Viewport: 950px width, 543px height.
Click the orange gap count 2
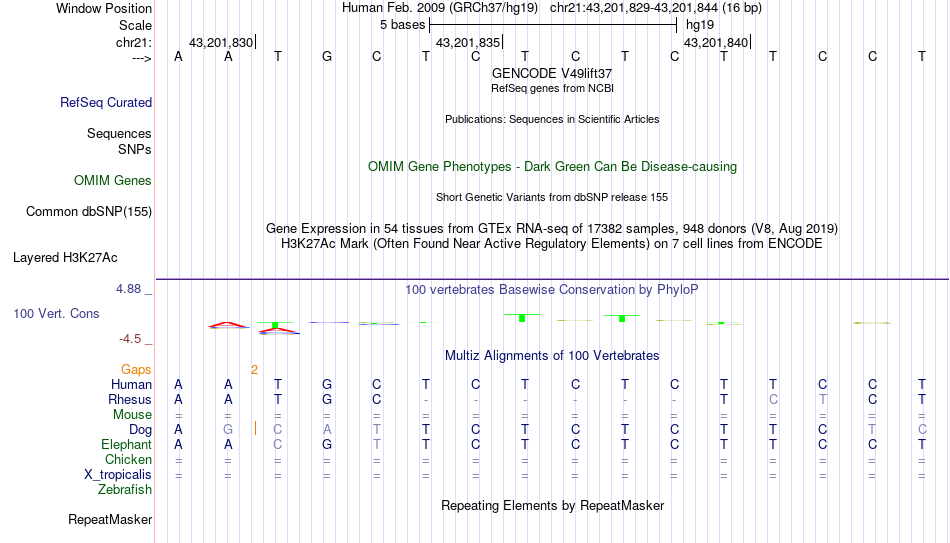point(254,370)
